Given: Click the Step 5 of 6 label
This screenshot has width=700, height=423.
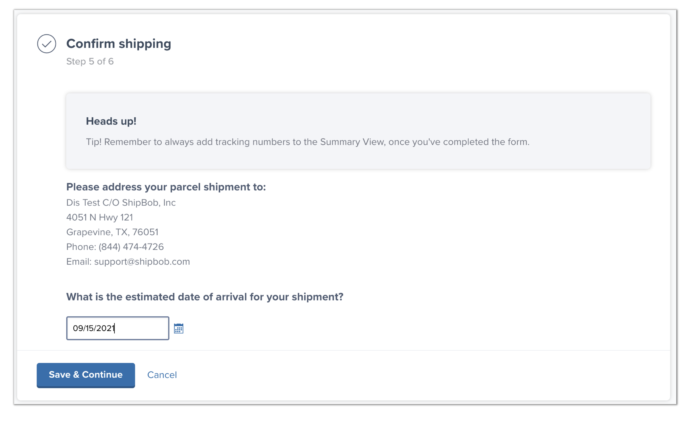Looking at the screenshot, I should coord(89,63).
